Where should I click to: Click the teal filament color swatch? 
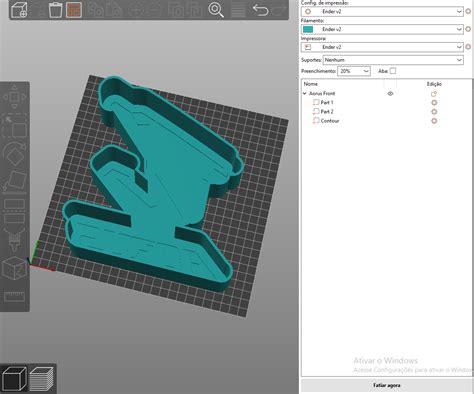pyautogui.click(x=308, y=29)
